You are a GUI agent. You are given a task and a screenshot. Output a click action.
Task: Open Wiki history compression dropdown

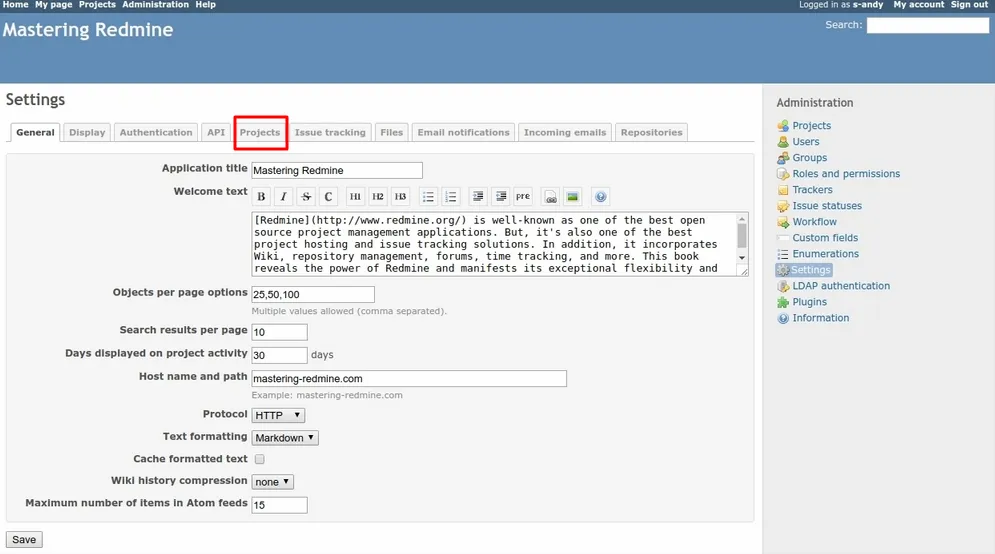pyautogui.click(x=272, y=482)
